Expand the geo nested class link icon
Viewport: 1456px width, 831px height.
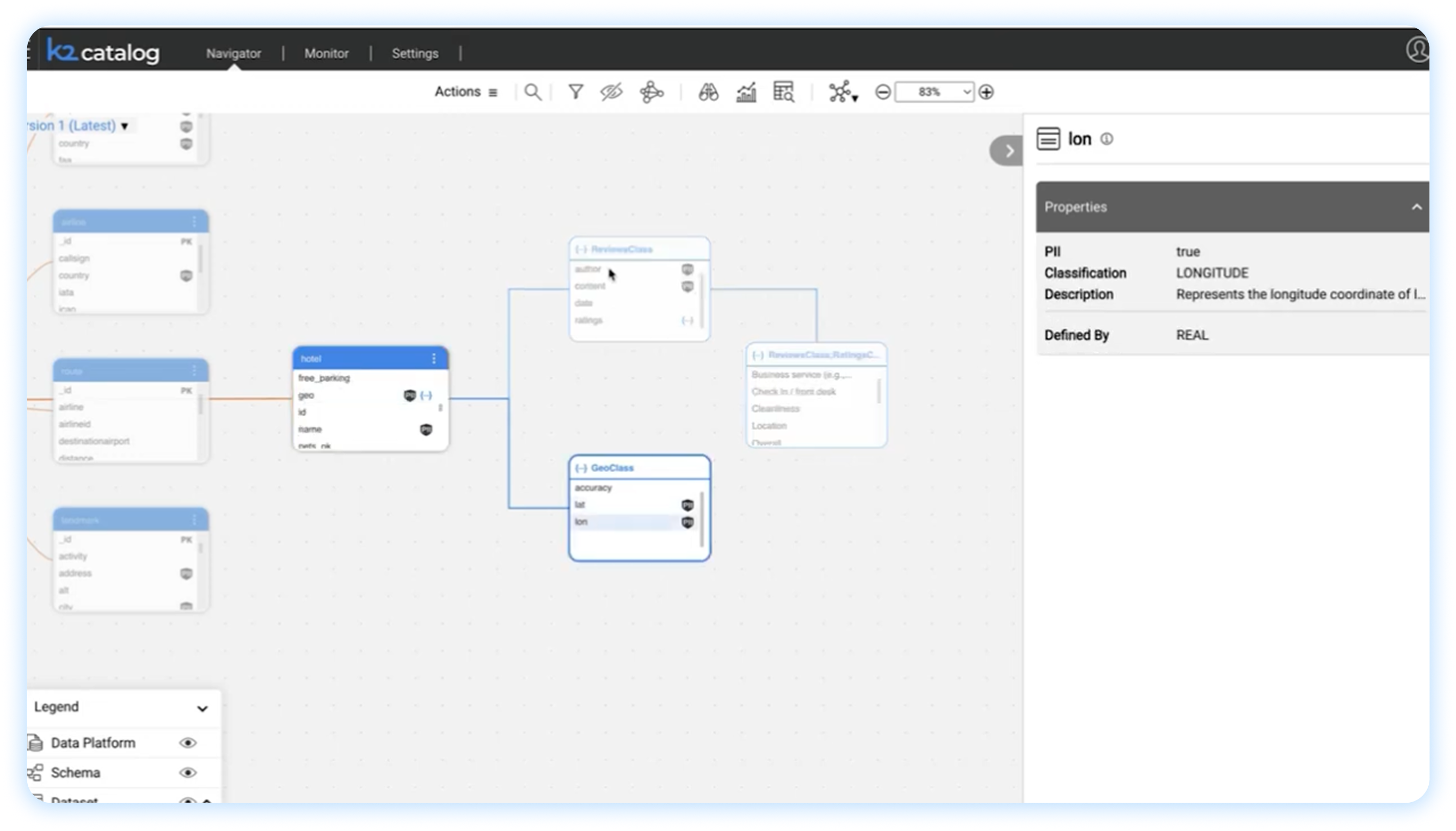[426, 395]
